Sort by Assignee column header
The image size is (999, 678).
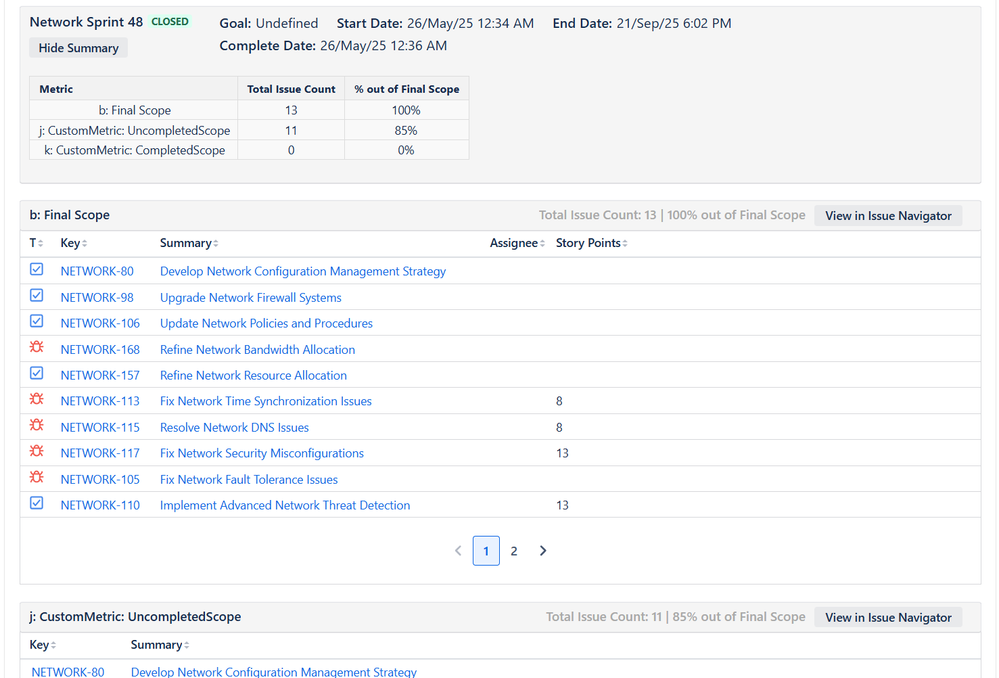point(517,243)
